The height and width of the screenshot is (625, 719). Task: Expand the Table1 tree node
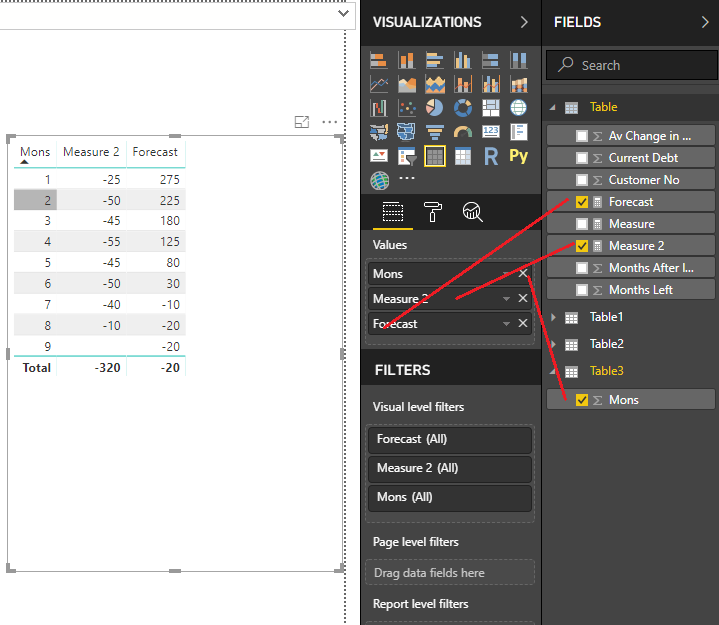coord(553,317)
